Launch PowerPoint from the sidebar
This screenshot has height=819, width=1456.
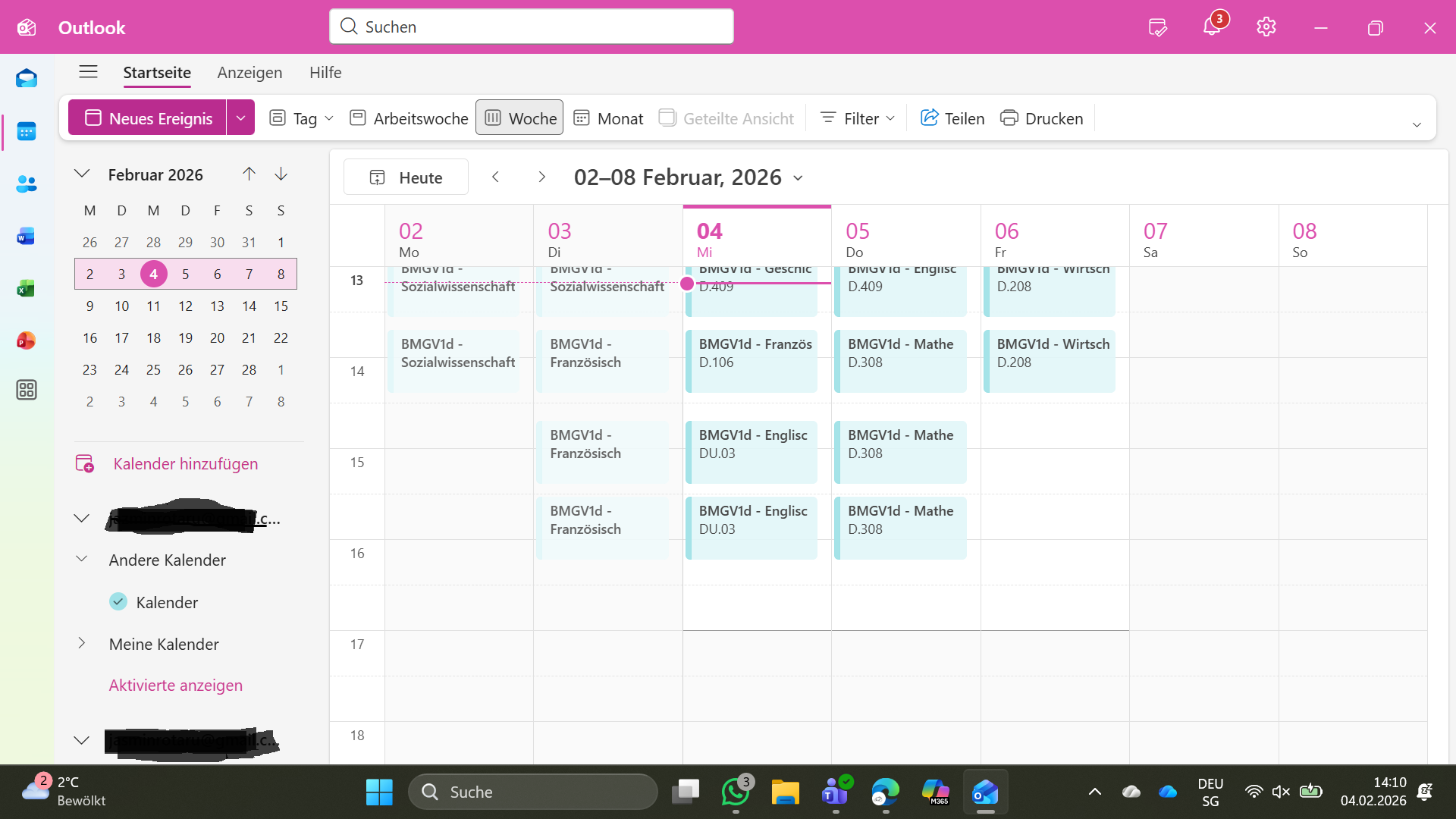pyautogui.click(x=27, y=340)
